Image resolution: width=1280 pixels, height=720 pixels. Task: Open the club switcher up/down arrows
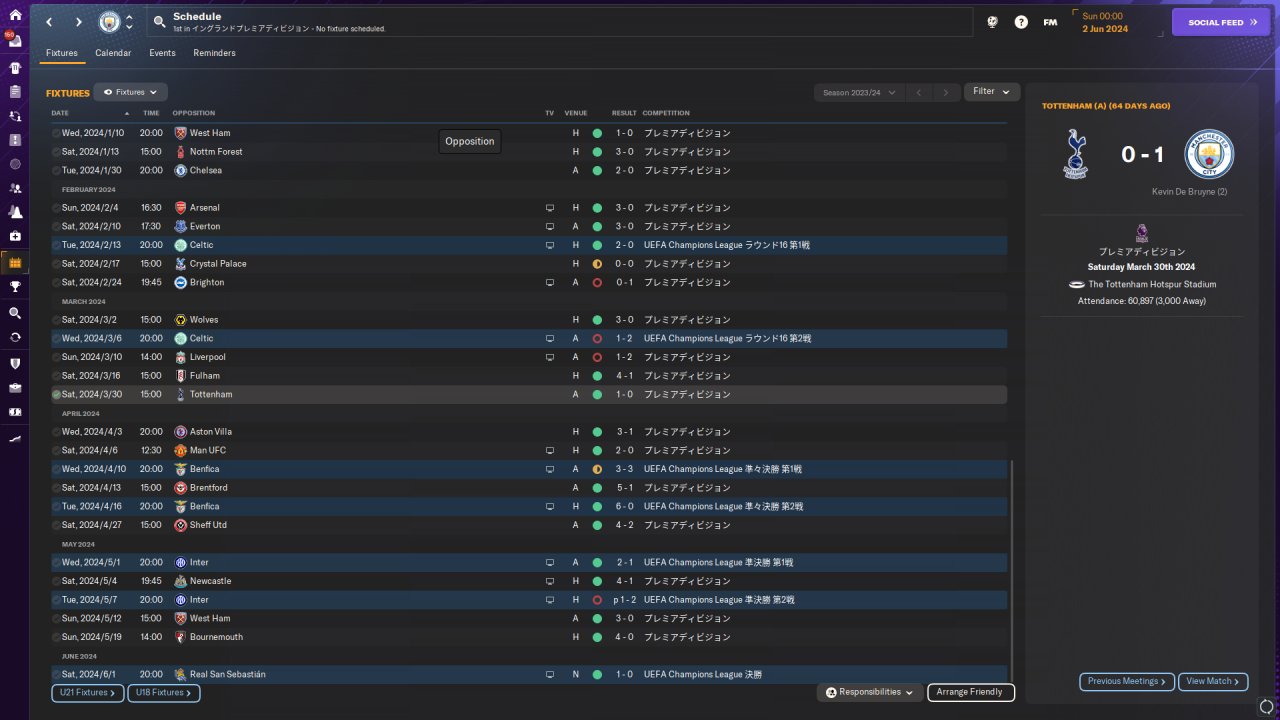(x=129, y=22)
